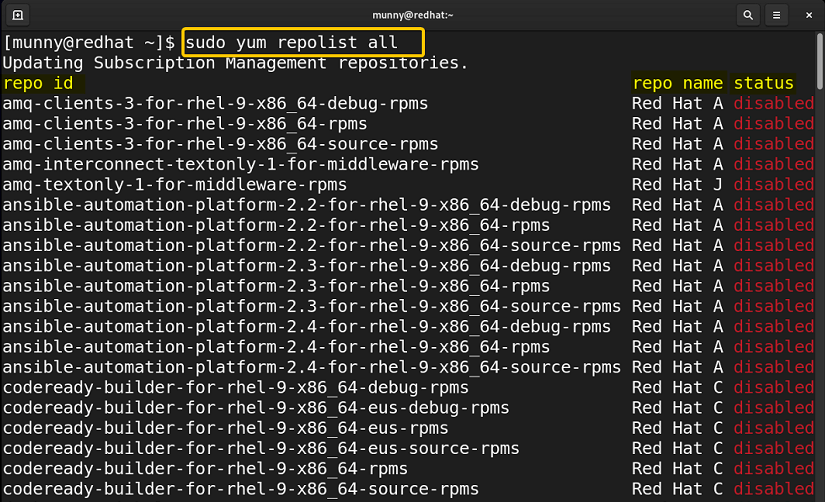Select codeready-builder-for-rhel-9-x86_64-rpms repo id
The image size is (825, 502).
coord(205,469)
